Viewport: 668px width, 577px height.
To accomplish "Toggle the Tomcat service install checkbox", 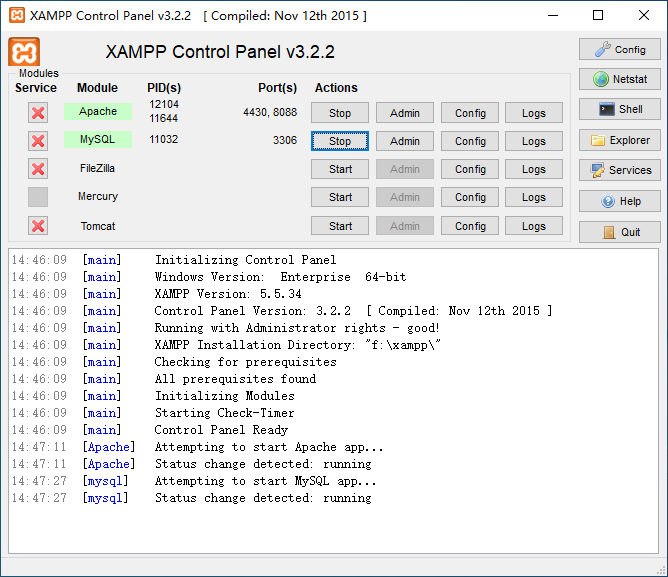I will point(38,226).
